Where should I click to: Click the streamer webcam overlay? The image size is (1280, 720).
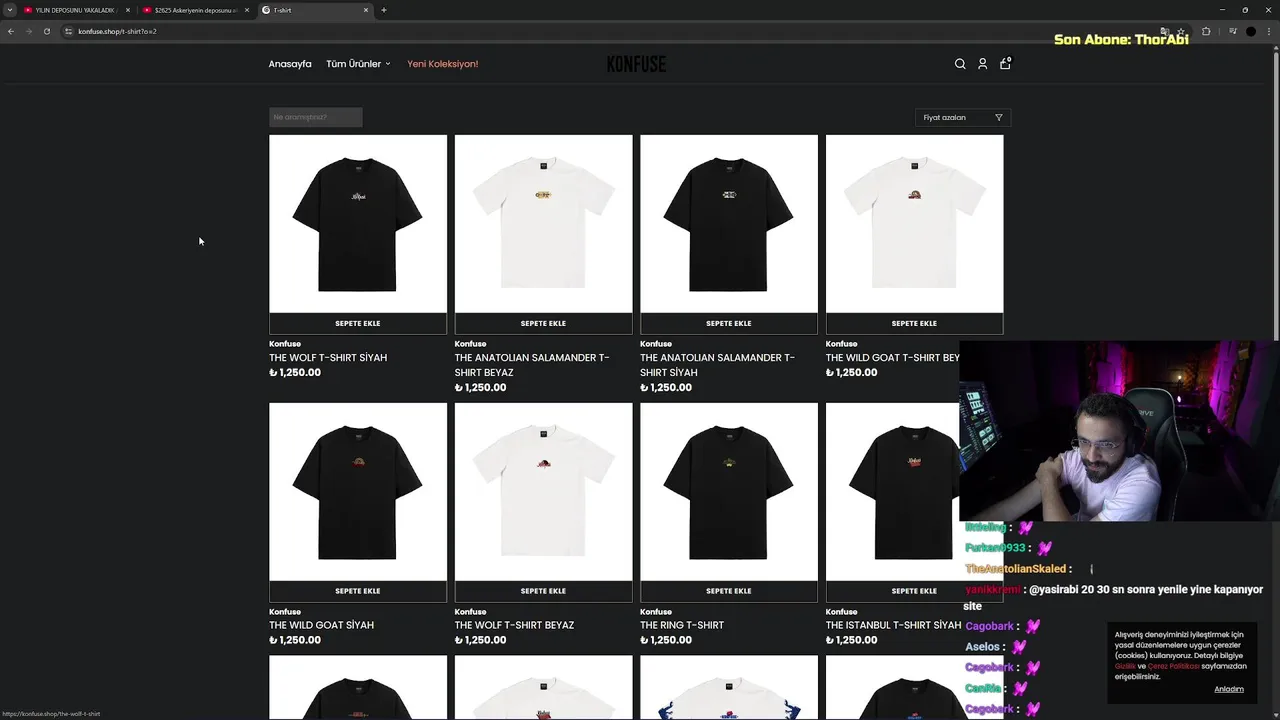pos(1119,432)
